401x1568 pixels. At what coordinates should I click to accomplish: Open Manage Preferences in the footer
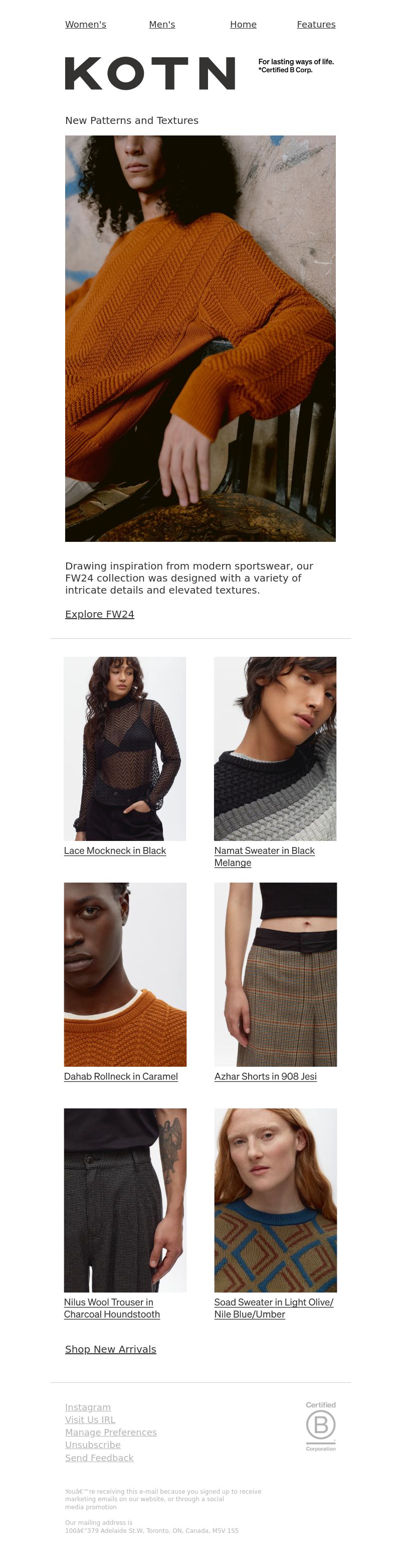click(x=111, y=1432)
